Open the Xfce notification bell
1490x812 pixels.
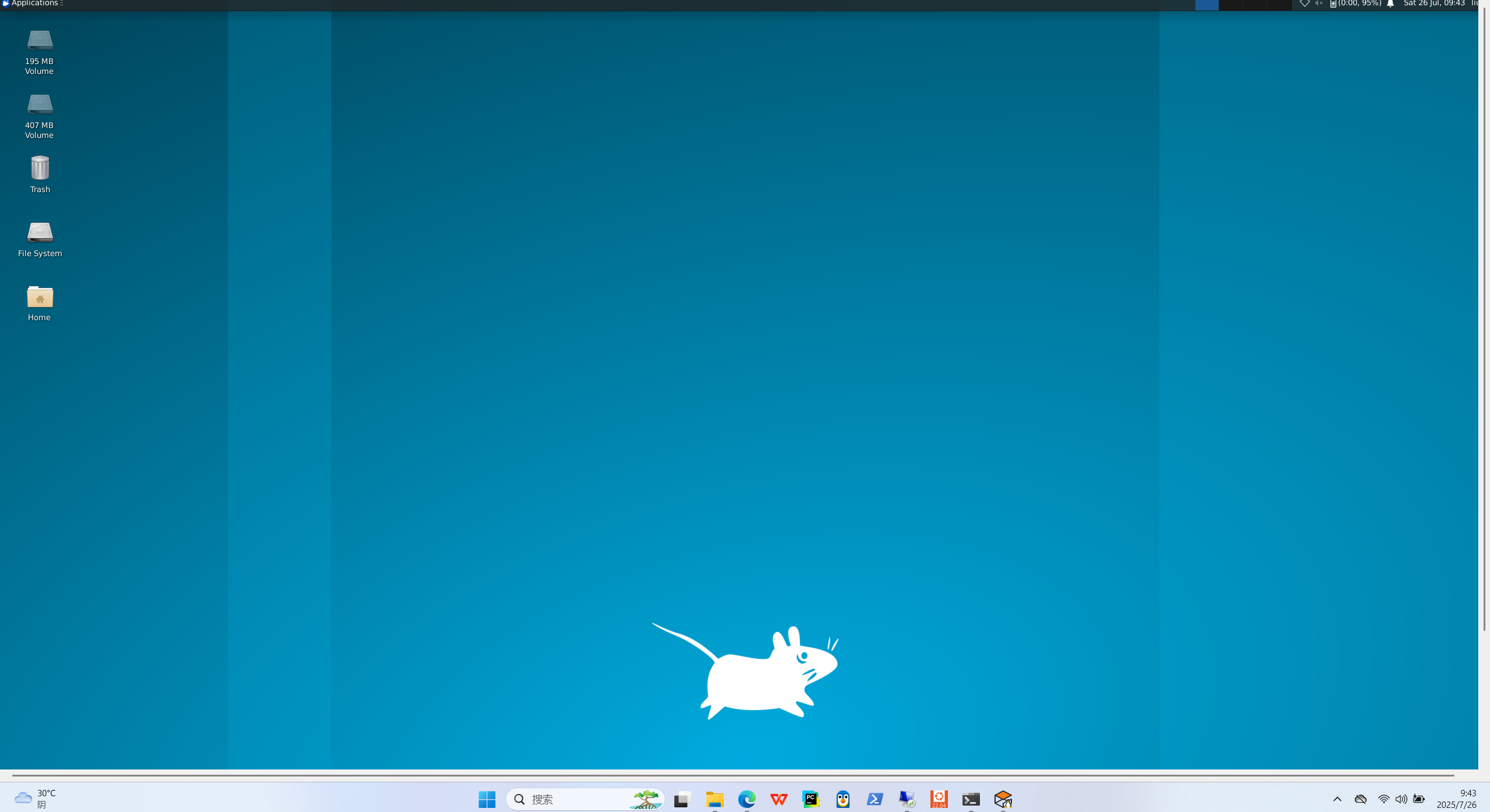coord(1390,3)
